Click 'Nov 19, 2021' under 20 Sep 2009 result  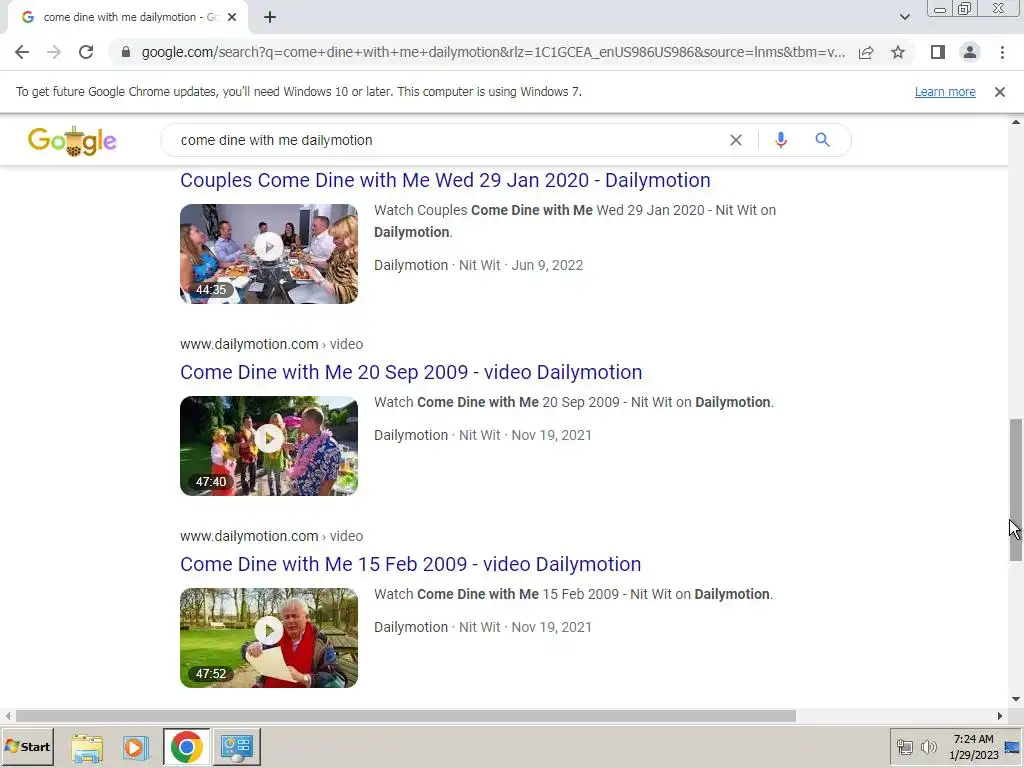click(x=551, y=435)
